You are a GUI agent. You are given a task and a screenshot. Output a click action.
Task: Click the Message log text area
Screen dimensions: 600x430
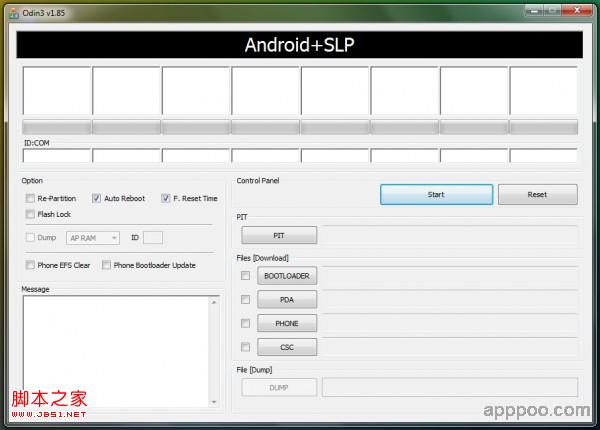click(x=116, y=352)
